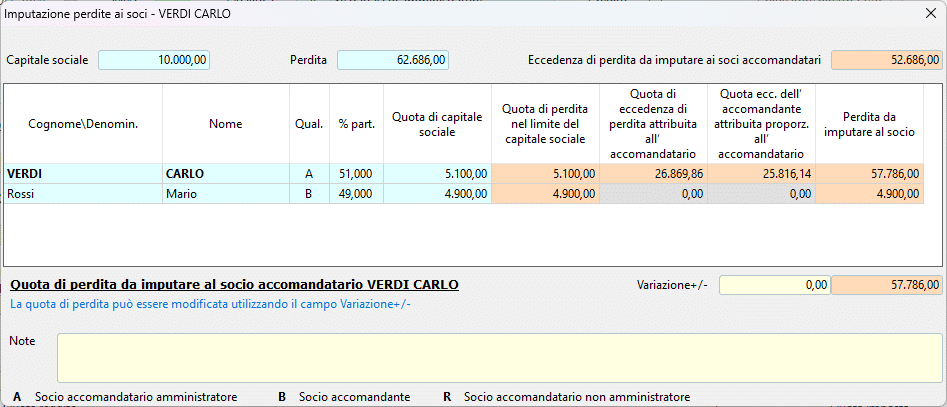947x407 pixels.
Task: Click the Socio accomandatario amministratore legend
Action: [x=136, y=397]
